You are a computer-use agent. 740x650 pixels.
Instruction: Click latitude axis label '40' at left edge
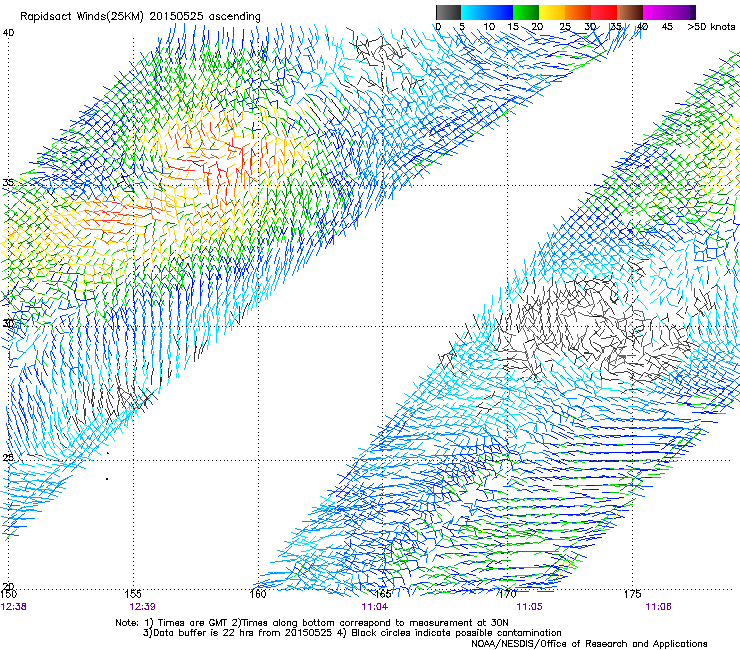pos(8,33)
